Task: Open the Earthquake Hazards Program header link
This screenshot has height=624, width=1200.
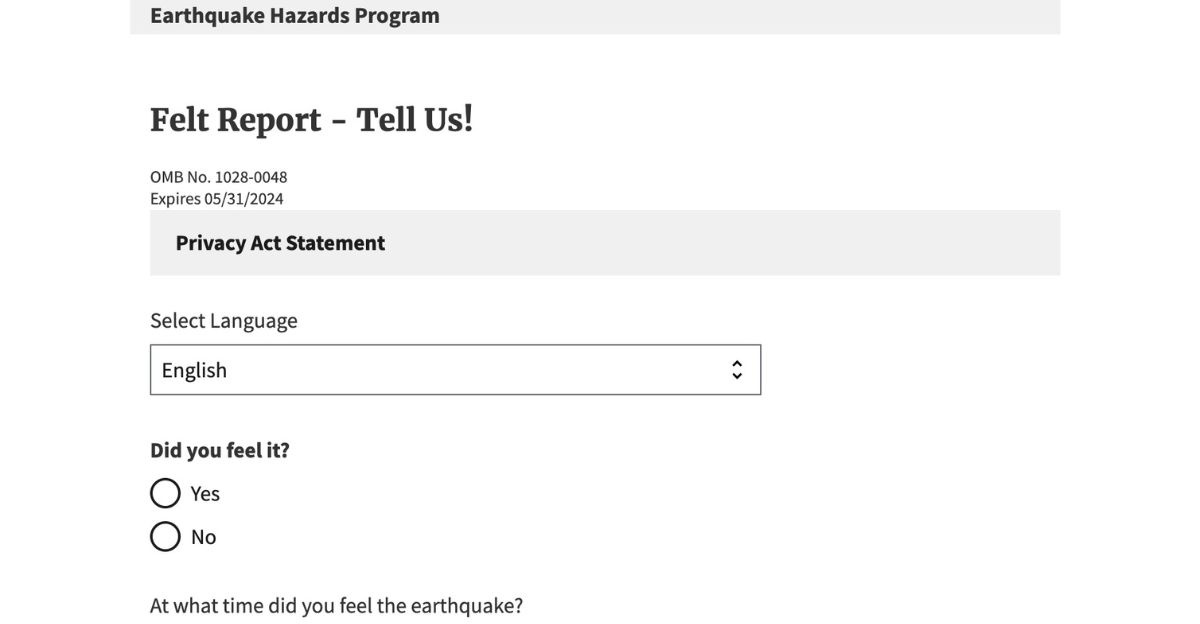Action: click(x=294, y=16)
